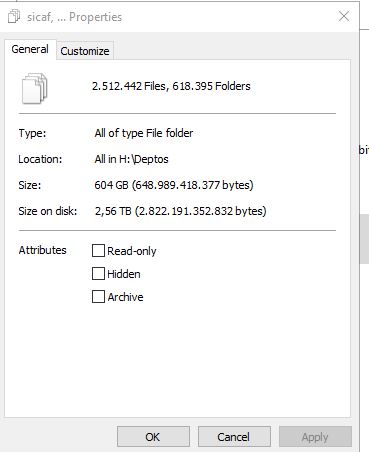Click the "Attributes" label
The height and width of the screenshot is (452, 369).
[x=42, y=250]
